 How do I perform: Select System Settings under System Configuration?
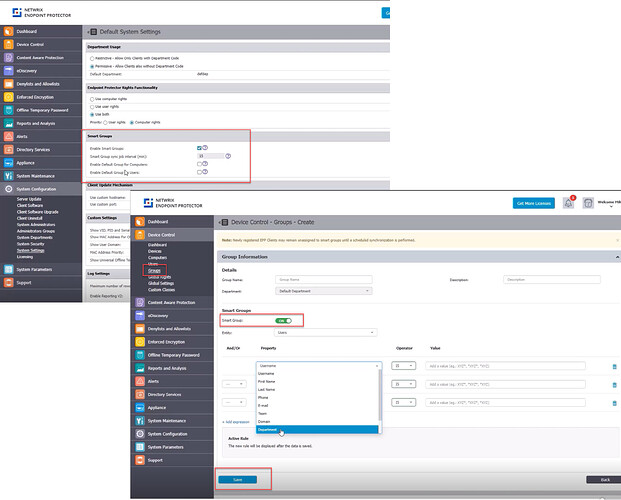click(30, 250)
